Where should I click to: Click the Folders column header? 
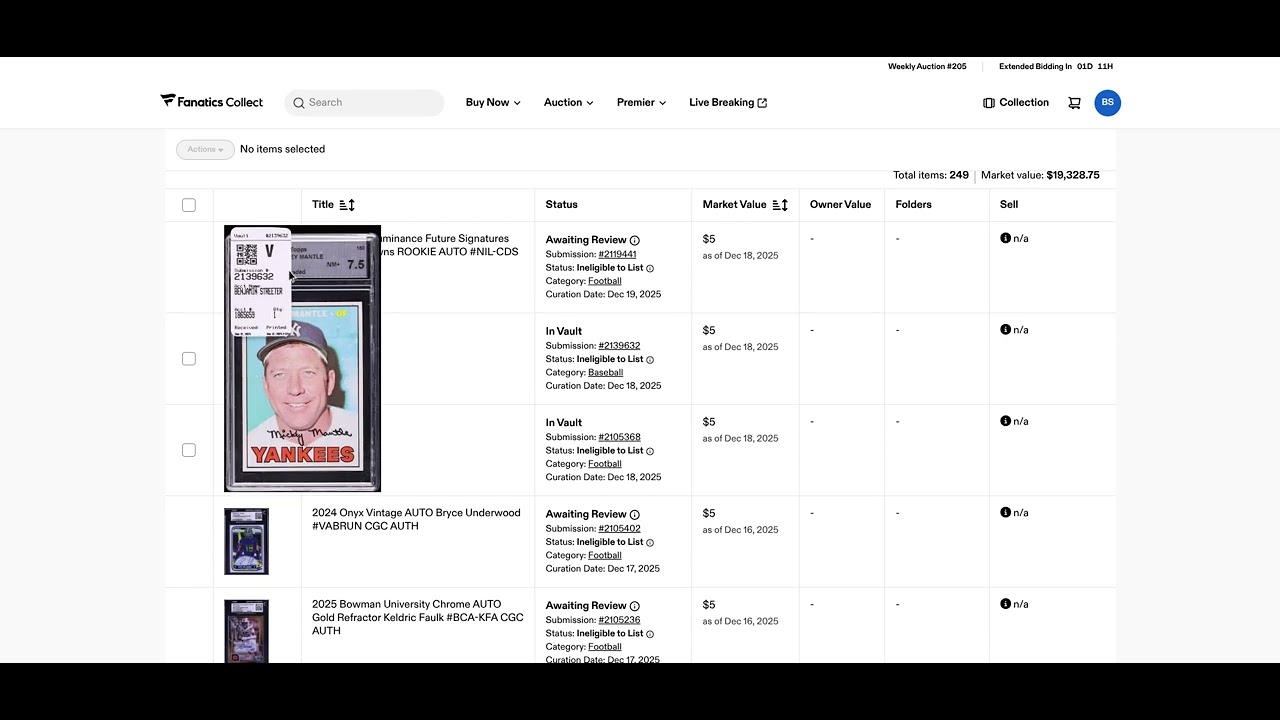913,205
